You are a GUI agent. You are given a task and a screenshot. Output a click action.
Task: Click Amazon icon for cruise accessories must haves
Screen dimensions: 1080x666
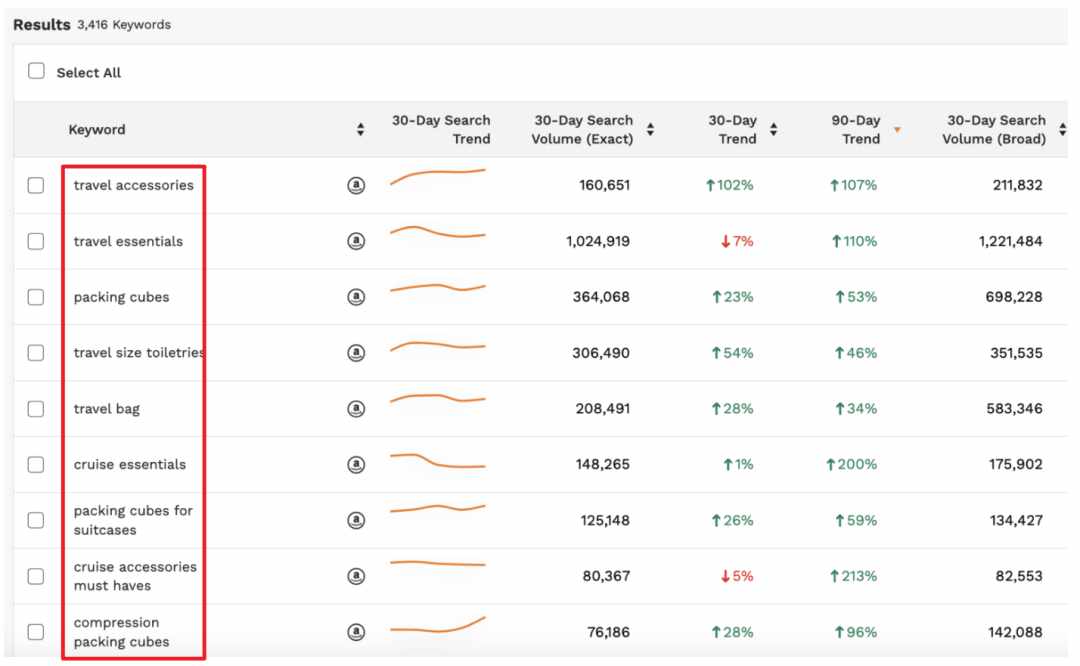click(356, 576)
